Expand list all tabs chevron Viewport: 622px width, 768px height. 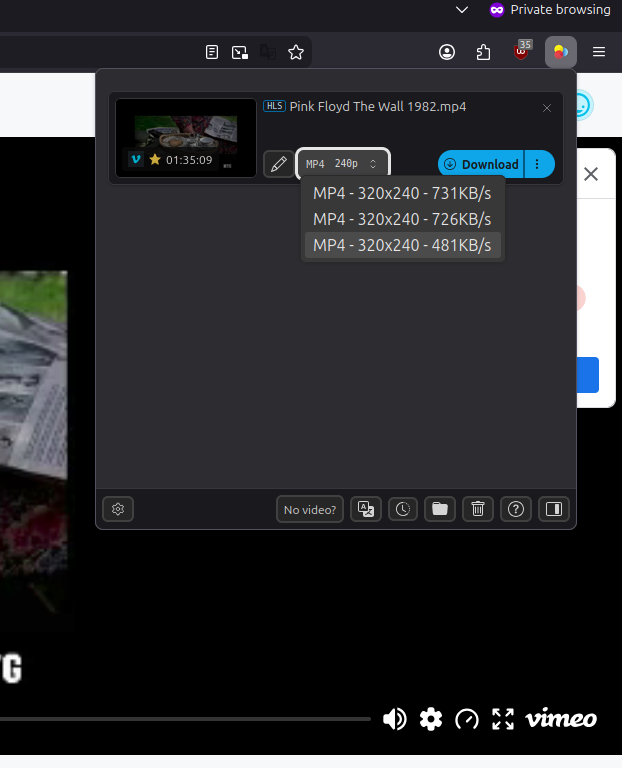pyautogui.click(x=461, y=9)
